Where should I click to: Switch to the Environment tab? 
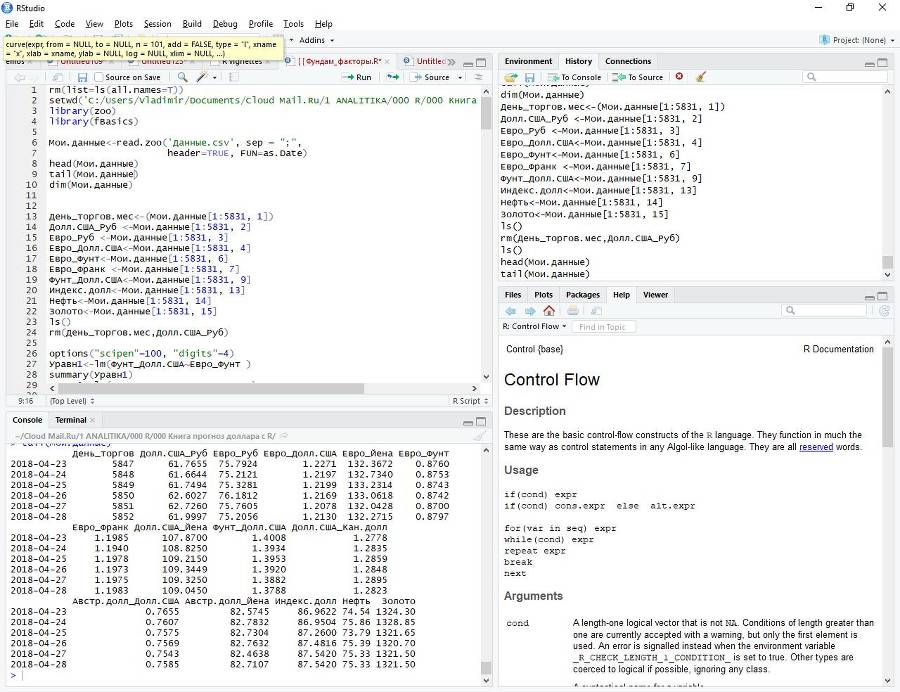pyautogui.click(x=528, y=61)
